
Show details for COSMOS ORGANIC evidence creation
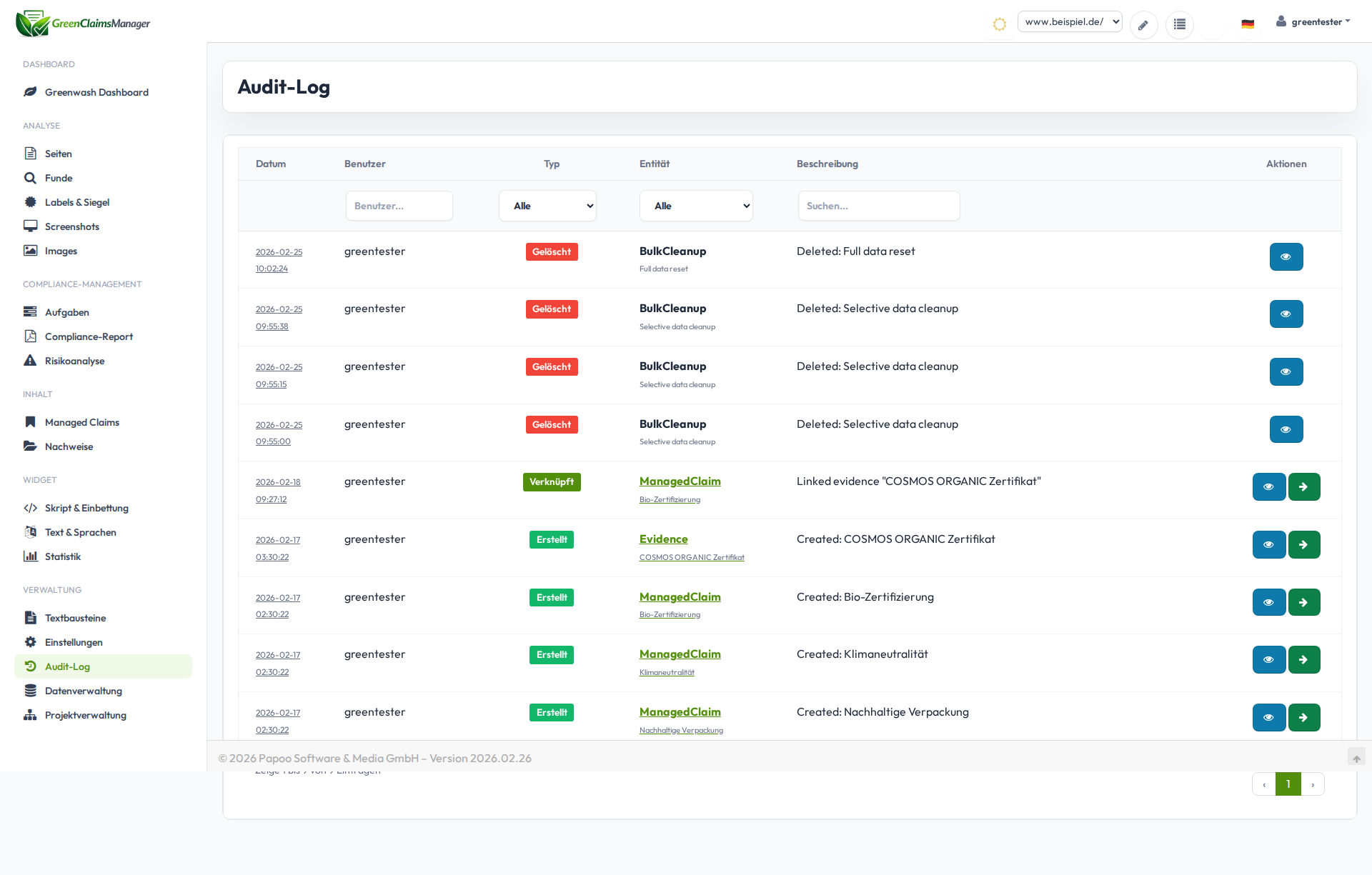point(1269,545)
